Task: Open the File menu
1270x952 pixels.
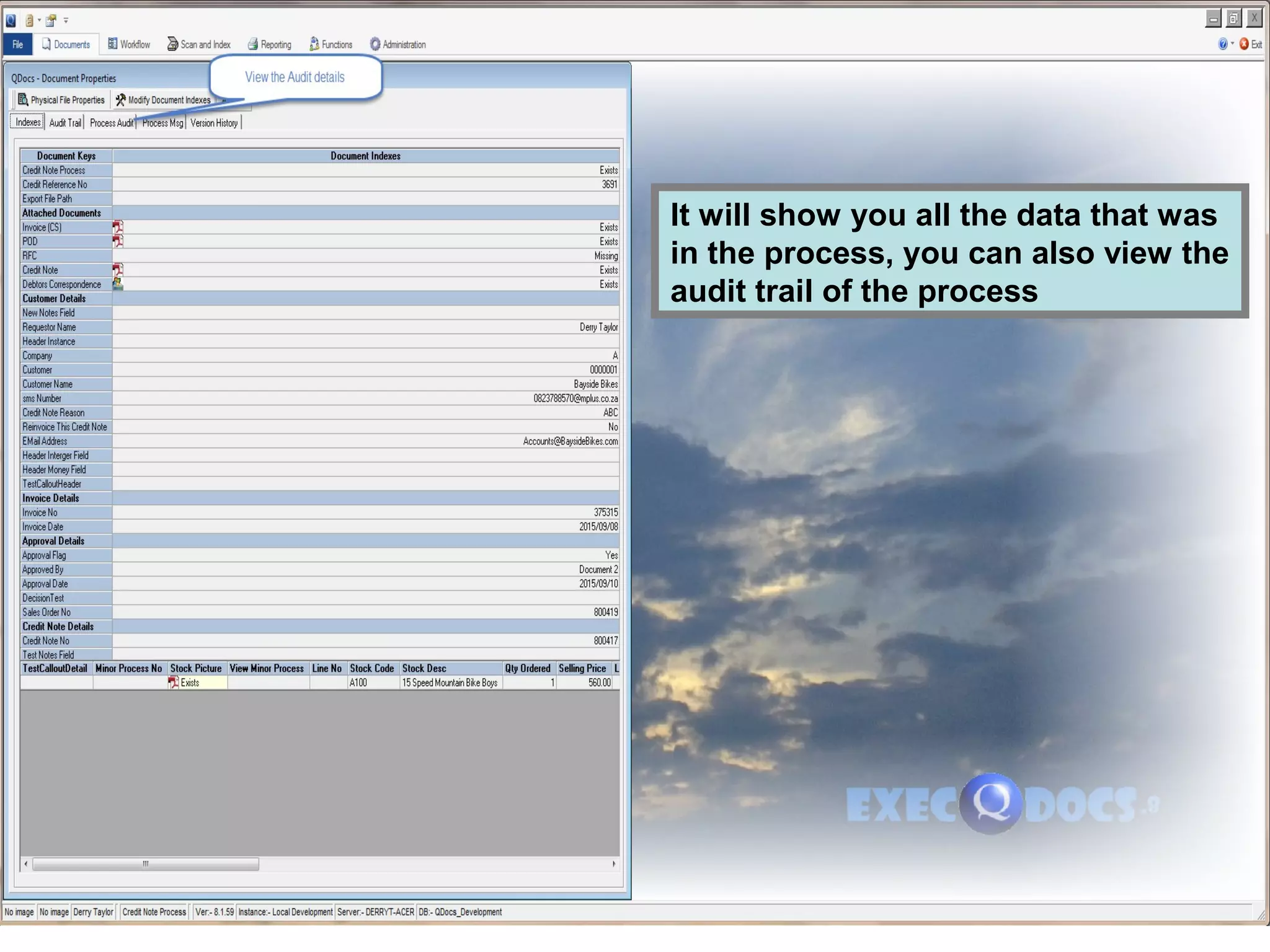Action: 18,45
